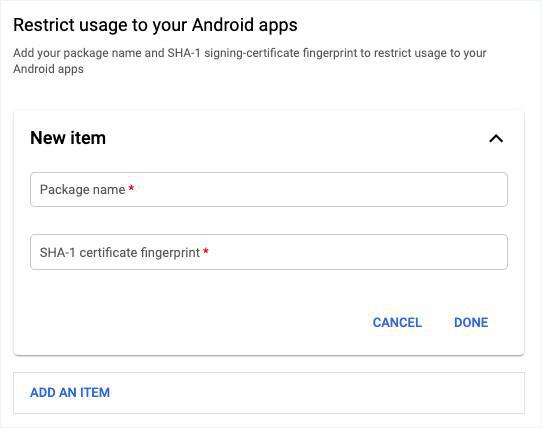
Task: Click the red asterisk beside SHA-1 fingerprint
Action: click(206, 251)
